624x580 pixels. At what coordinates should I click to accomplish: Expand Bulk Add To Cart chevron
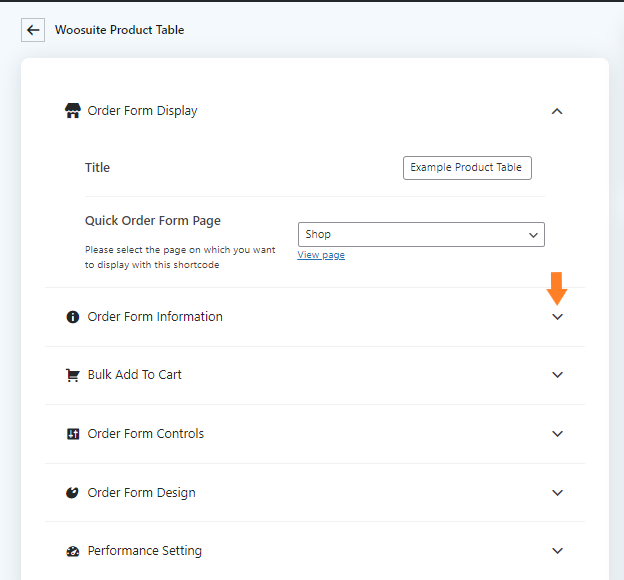(x=558, y=375)
